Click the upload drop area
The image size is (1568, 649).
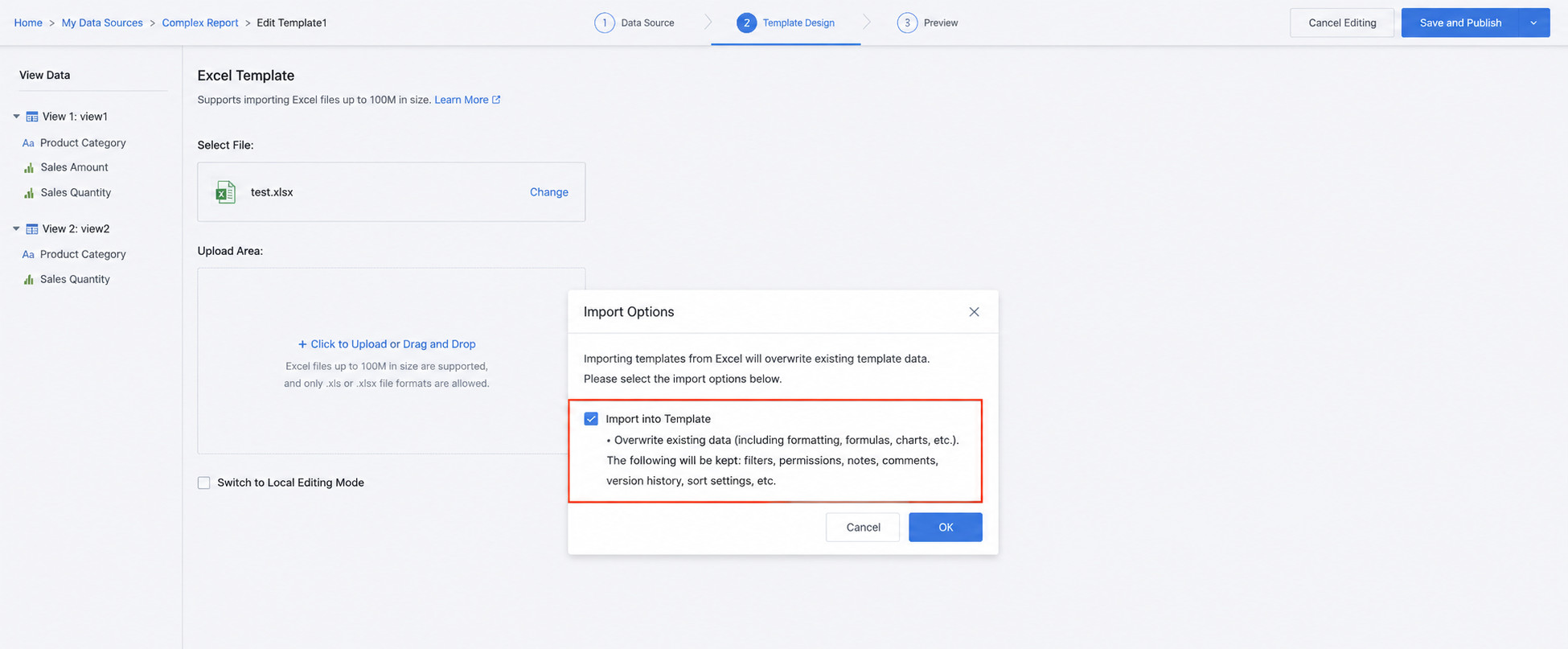(392, 361)
